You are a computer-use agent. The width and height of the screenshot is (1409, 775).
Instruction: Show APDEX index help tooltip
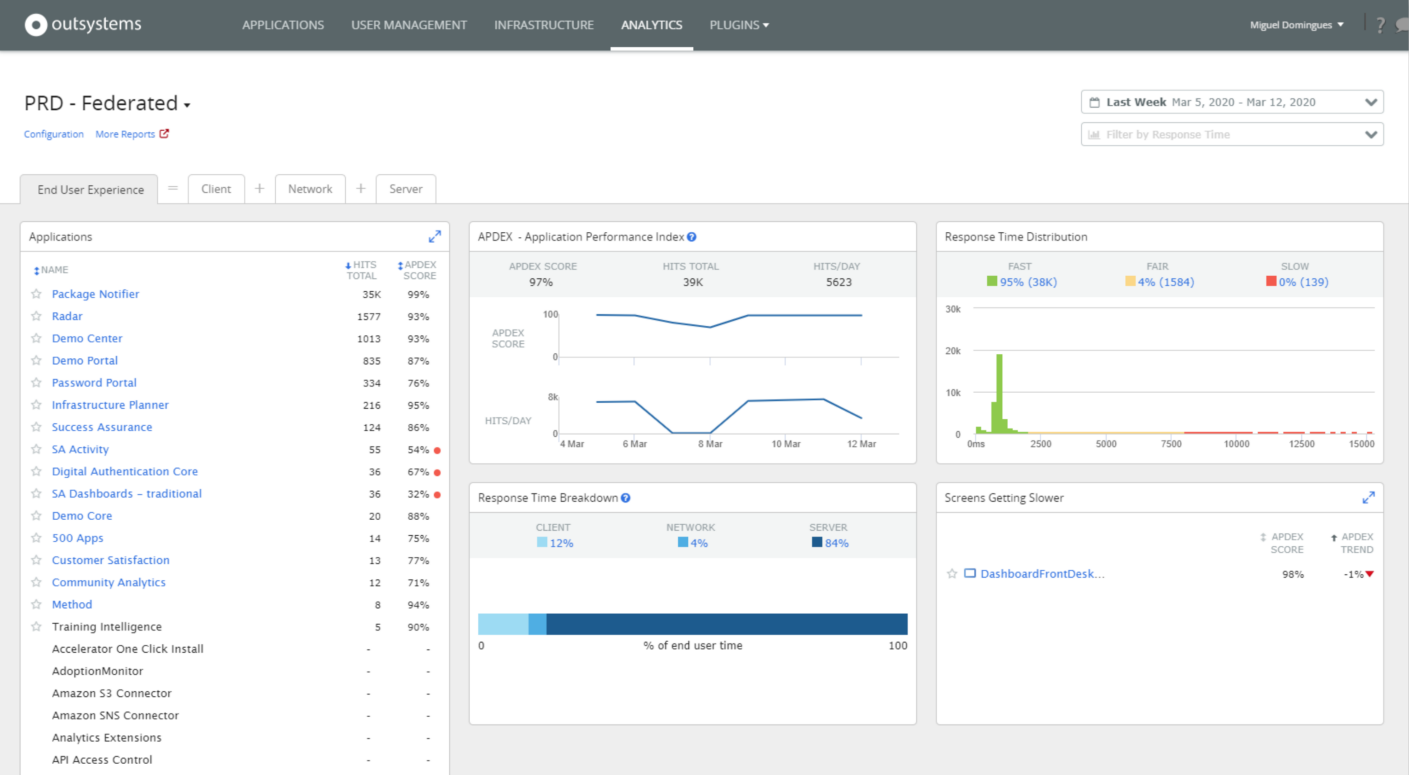tap(692, 237)
